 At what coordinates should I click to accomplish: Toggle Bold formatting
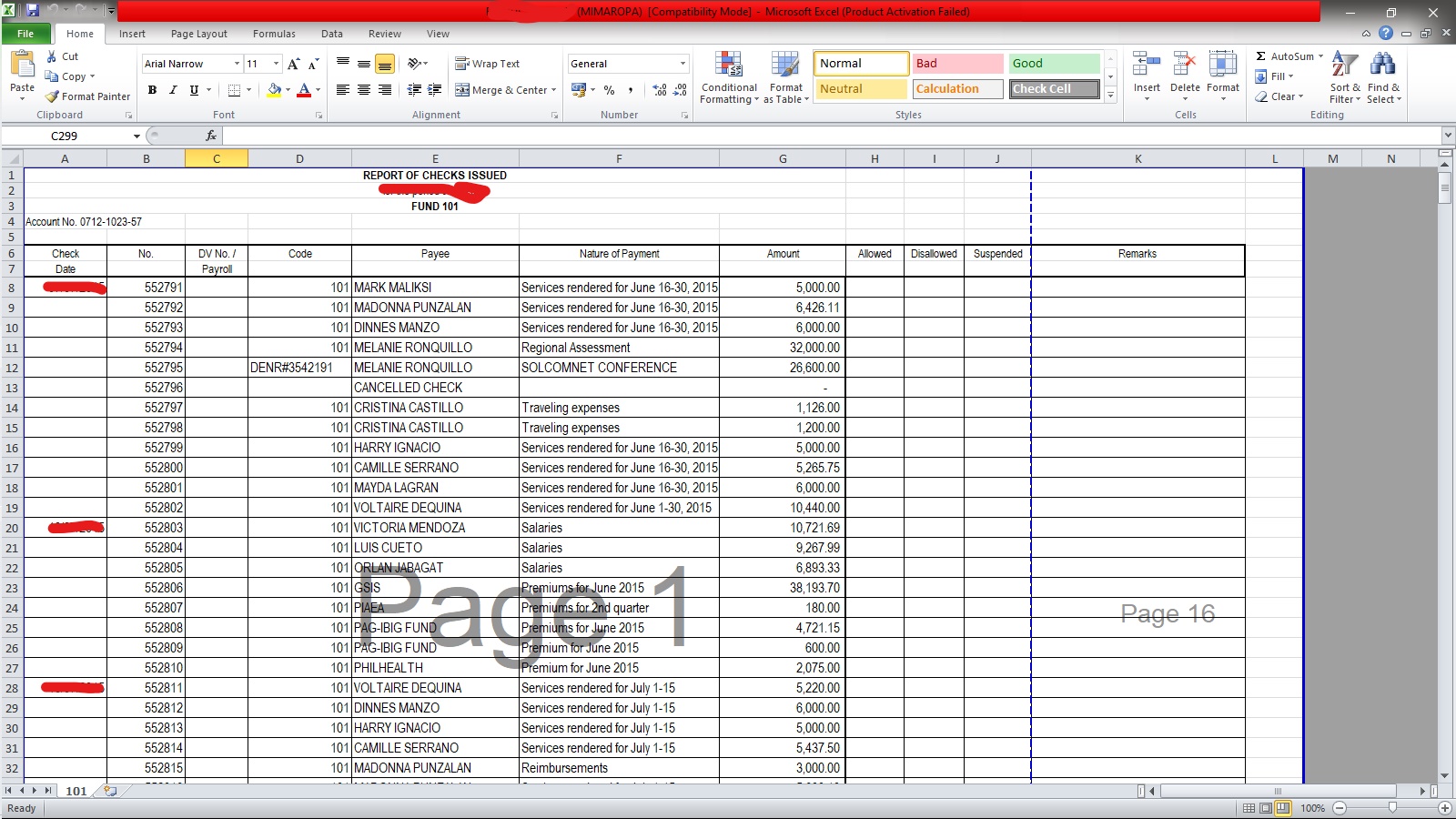[152, 90]
